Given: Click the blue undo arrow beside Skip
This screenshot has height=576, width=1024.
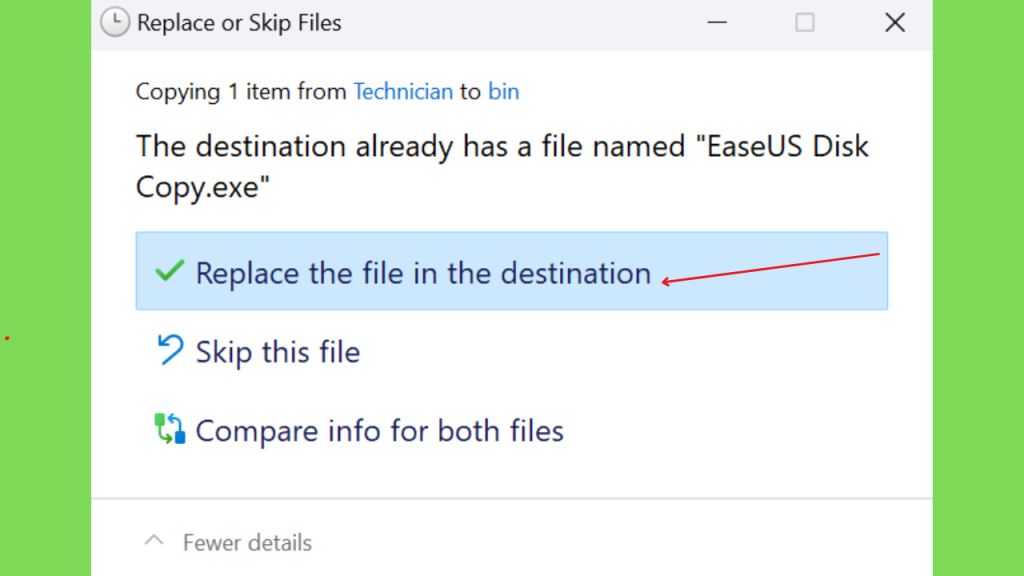Looking at the screenshot, I should pos(170,349).
